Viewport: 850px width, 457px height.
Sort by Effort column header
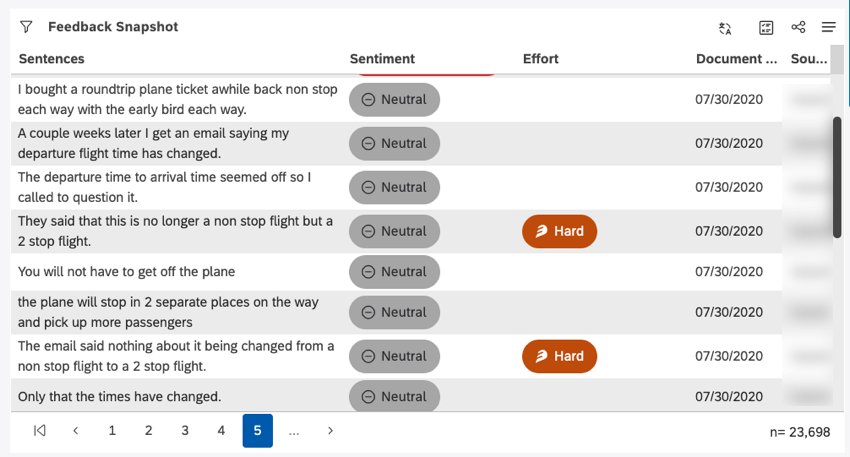[541, 59]
